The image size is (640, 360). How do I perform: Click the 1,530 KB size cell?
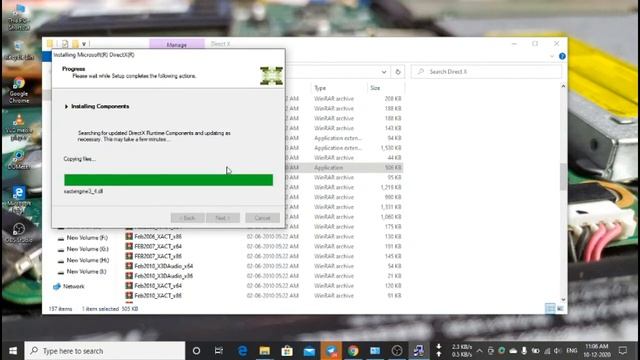pyautogui.click(x=391, y=148)
